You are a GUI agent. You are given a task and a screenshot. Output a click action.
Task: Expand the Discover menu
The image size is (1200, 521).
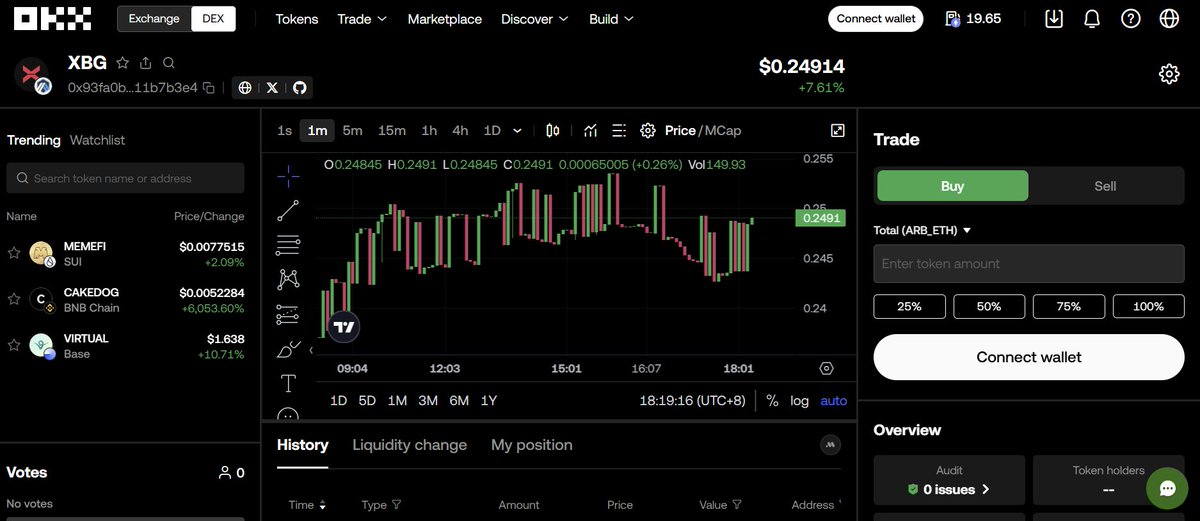(x=535, y=19)
